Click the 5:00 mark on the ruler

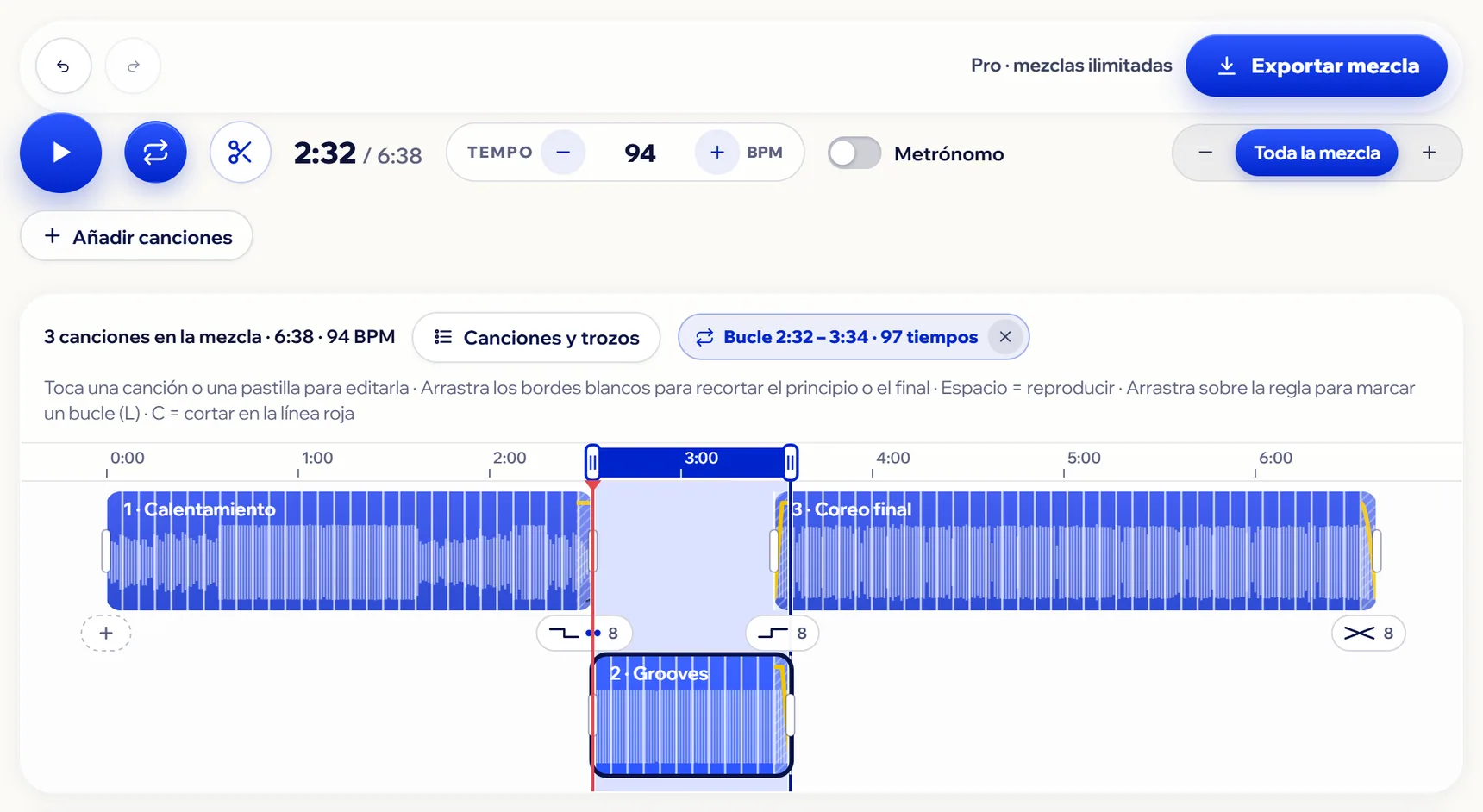point(1084,459)
